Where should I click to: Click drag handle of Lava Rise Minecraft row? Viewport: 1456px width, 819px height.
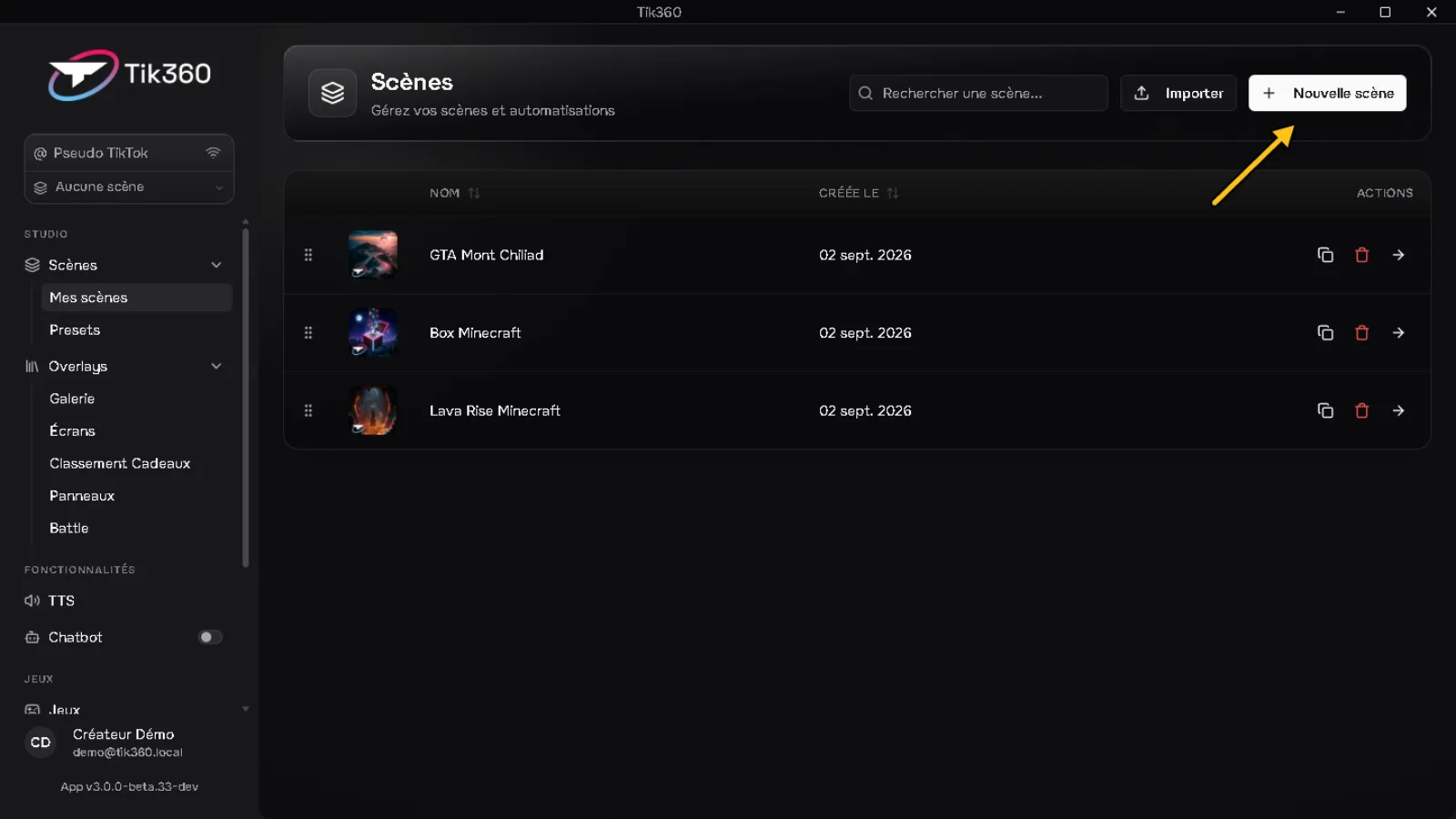click(308, 410)
